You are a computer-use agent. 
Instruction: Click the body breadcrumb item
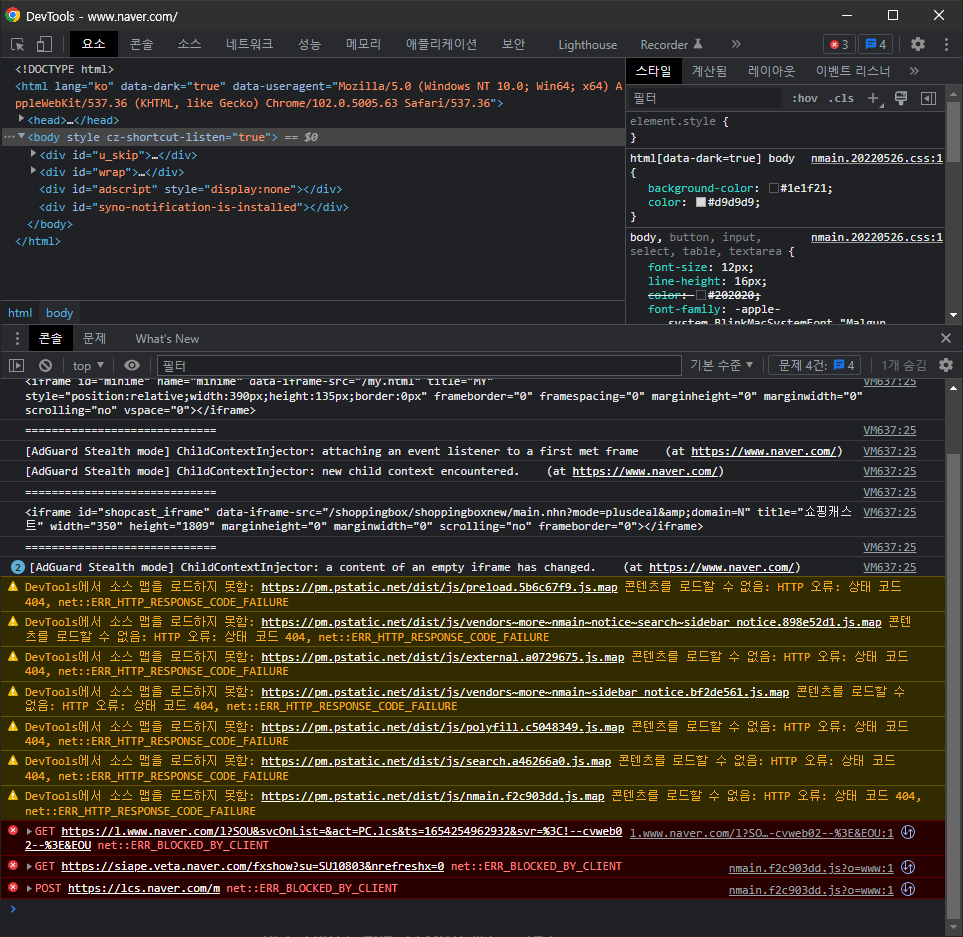(59, 313)
